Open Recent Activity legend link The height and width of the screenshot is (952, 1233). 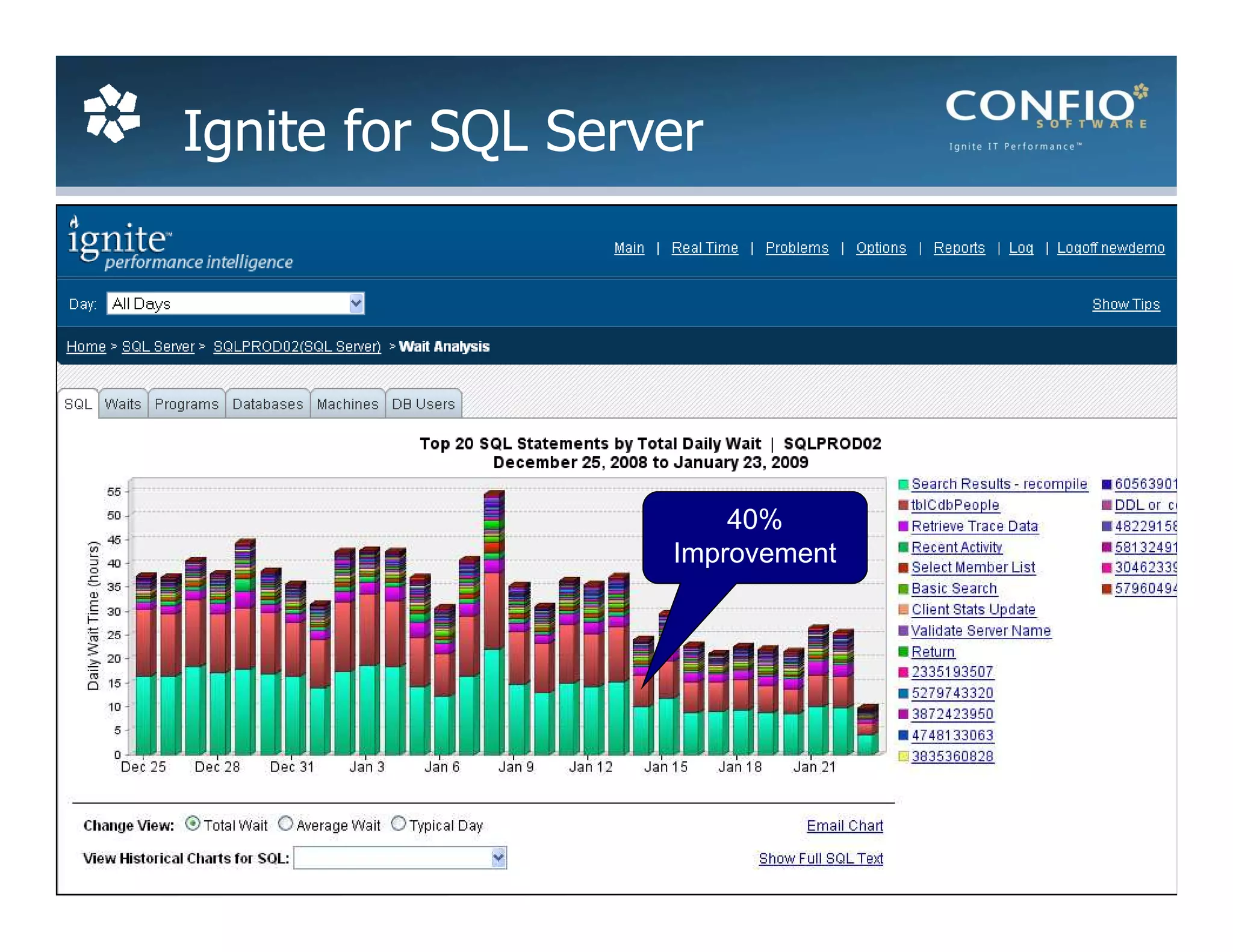pyautogui.click(x=957, y=547)
